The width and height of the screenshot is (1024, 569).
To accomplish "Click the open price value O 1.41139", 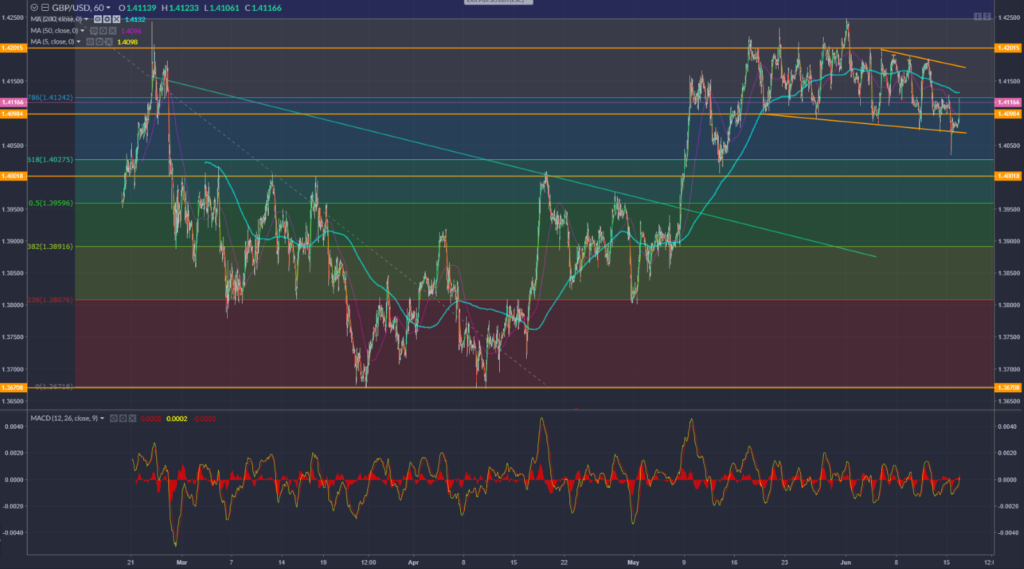I will [x=137, y=8].
